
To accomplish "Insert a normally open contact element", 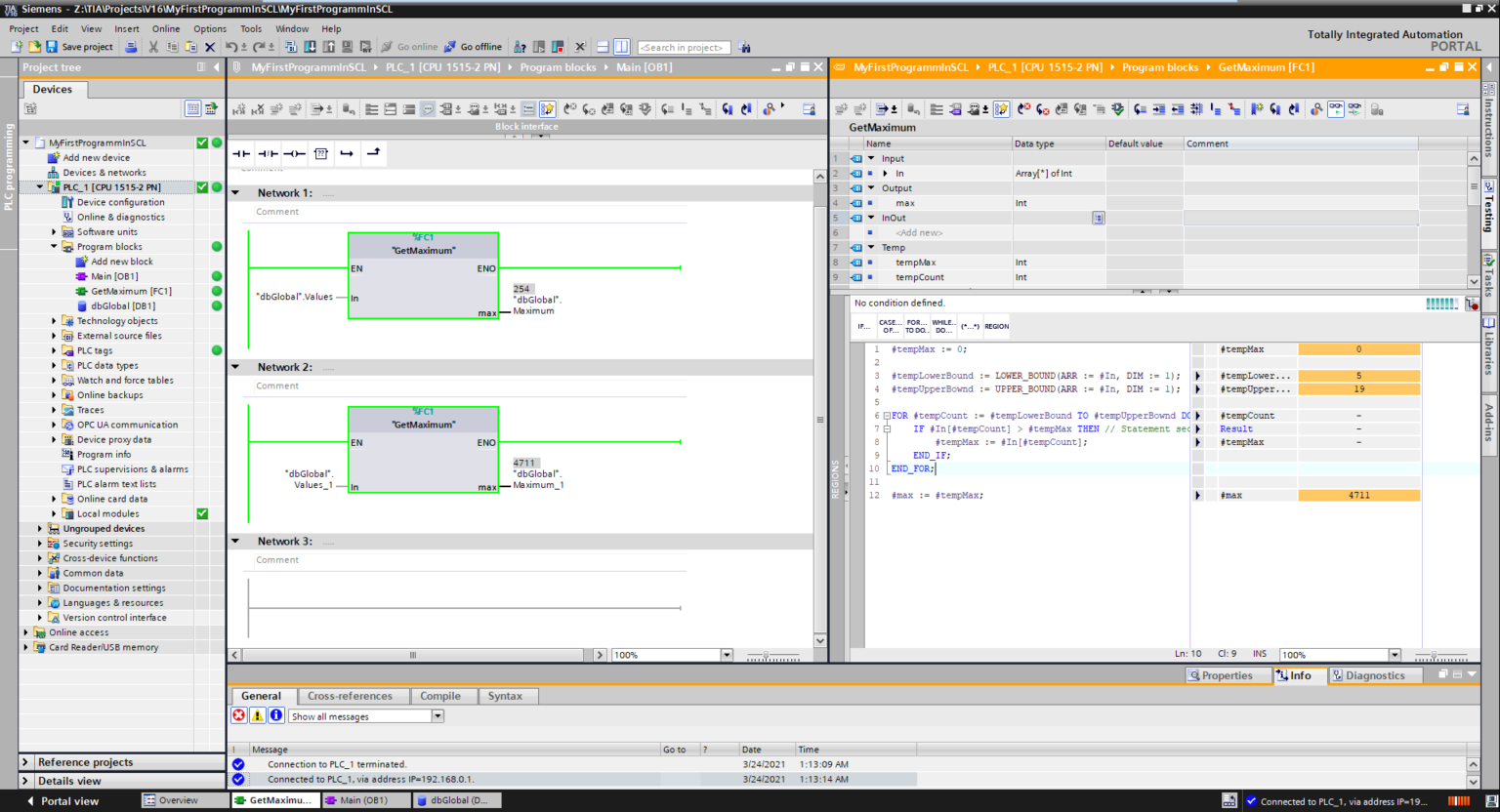I will [x=240, y=153].
